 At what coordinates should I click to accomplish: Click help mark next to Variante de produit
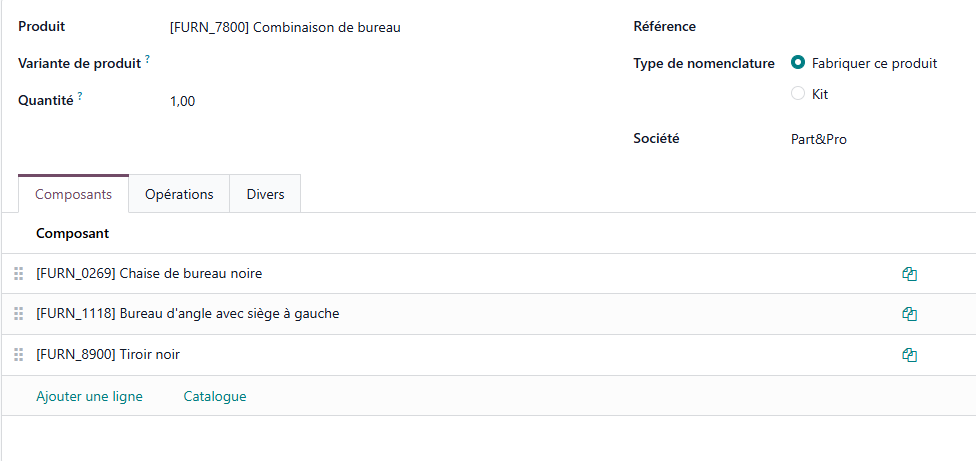148,60
